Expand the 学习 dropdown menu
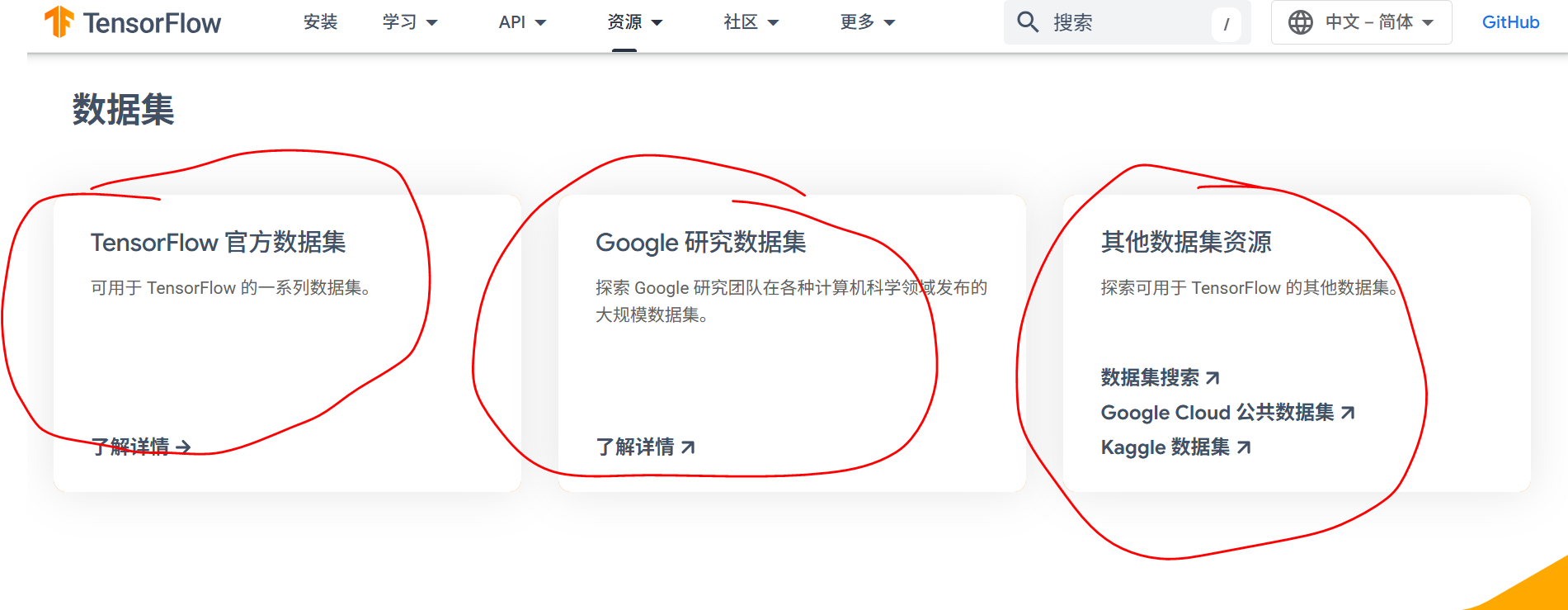 (x=410, y=22)
